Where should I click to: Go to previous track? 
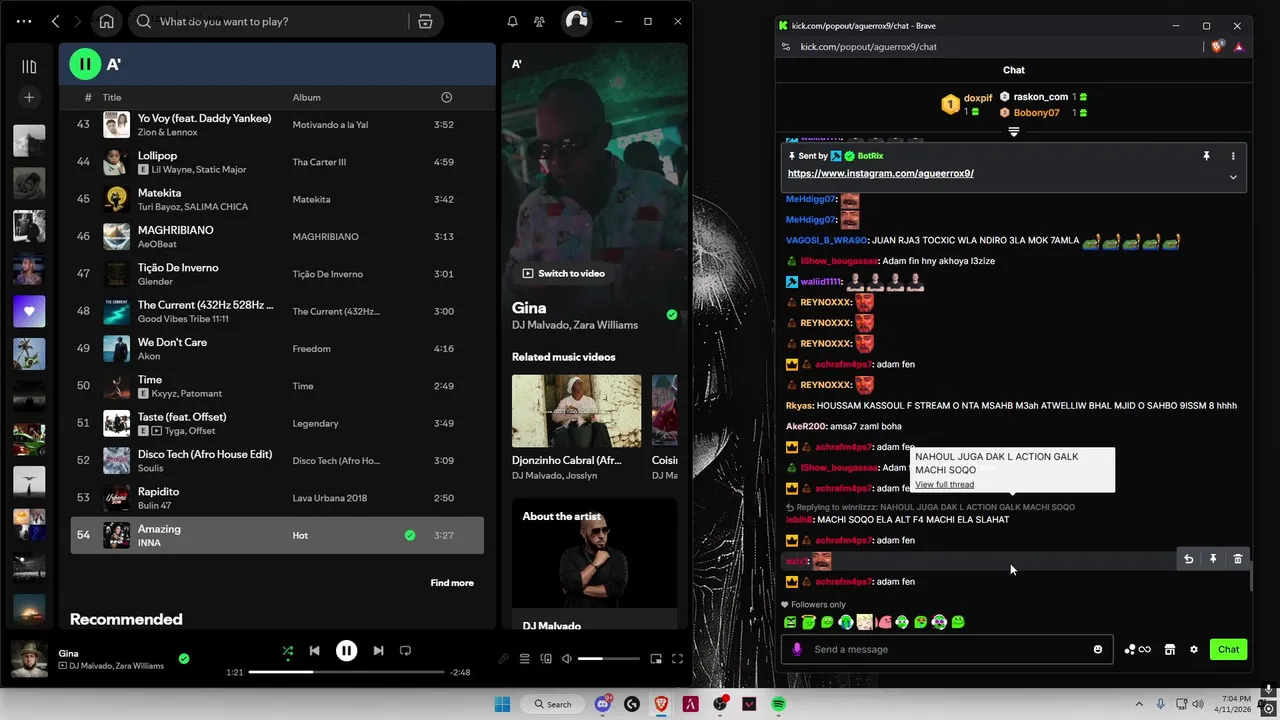[x=314, y=650]
